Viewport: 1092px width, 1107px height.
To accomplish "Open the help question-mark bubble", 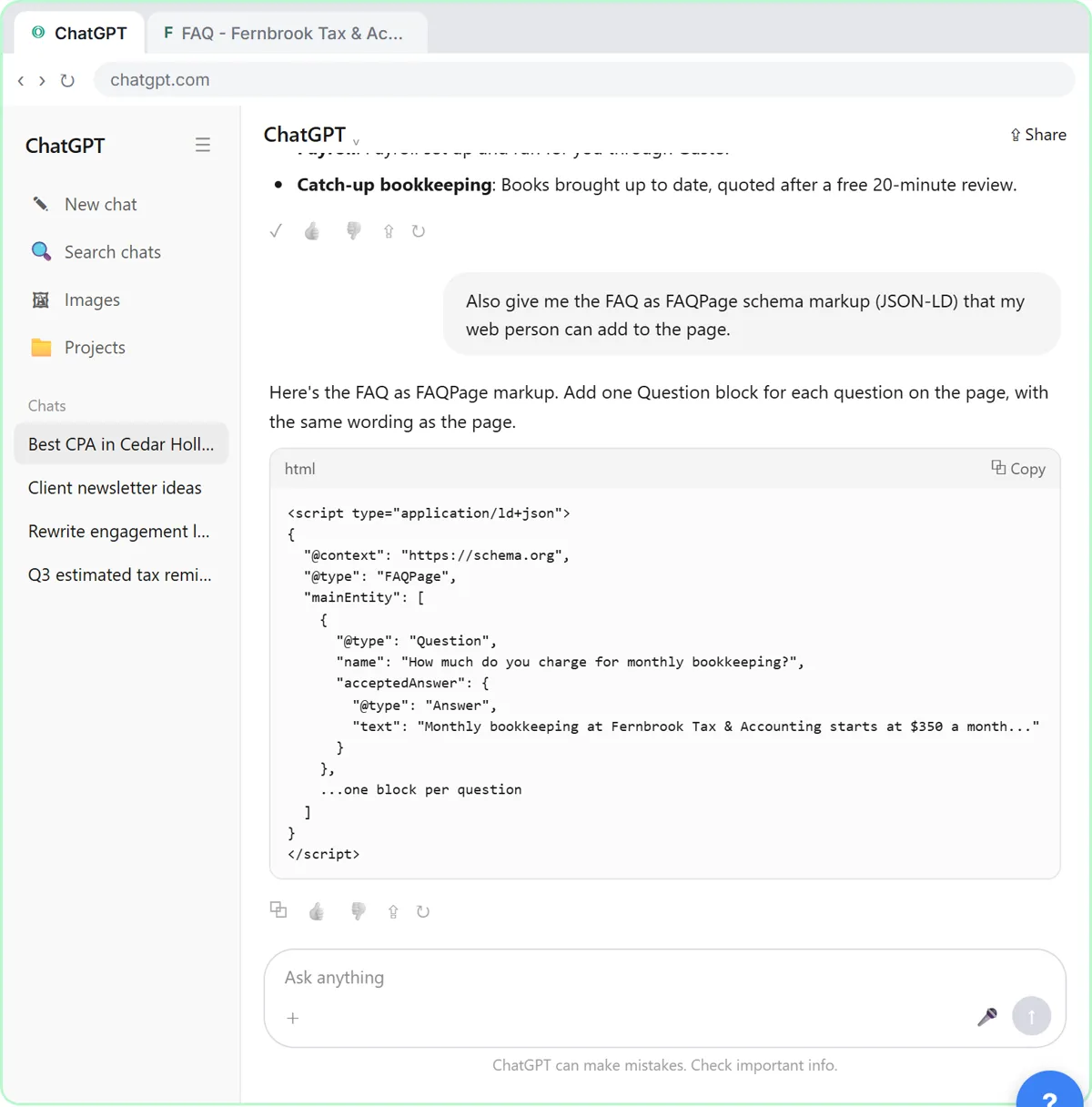I will (1050, 1092).
